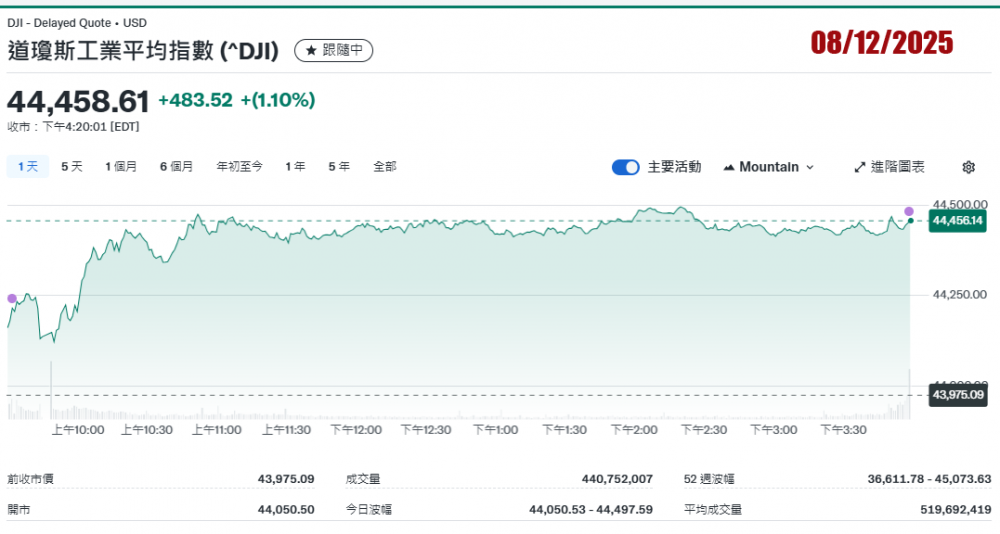Click the star icon in follow button
Viewport: 1000px width, 534px height.
tap(311, 50)
